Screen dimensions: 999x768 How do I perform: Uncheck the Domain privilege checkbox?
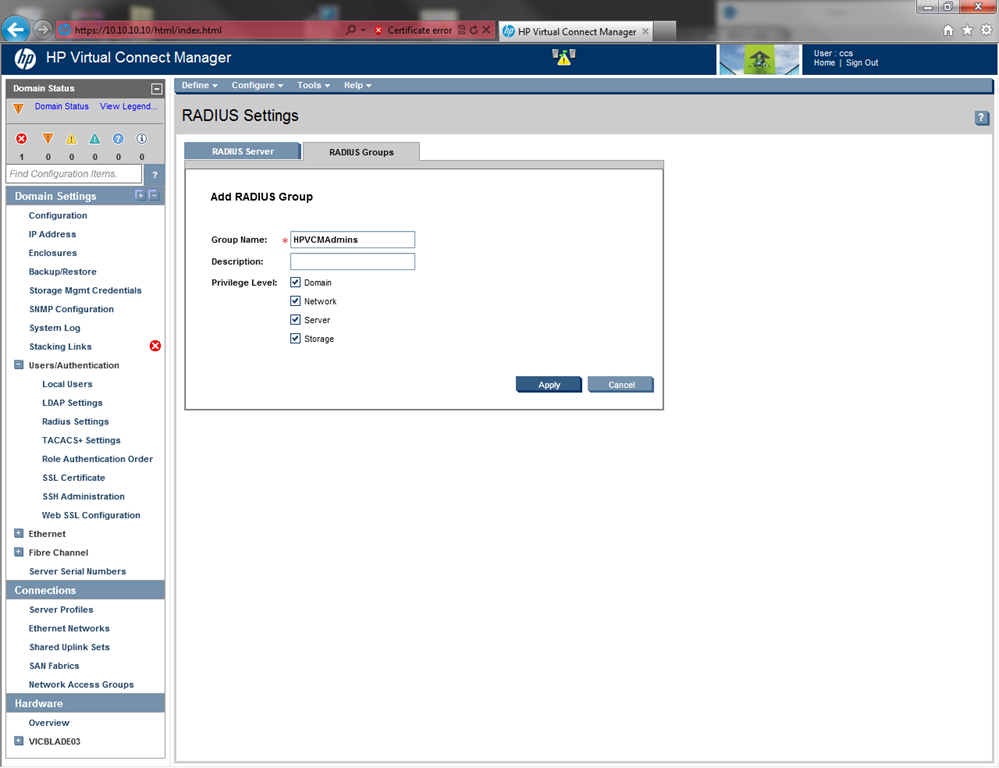tap(295, 282)
